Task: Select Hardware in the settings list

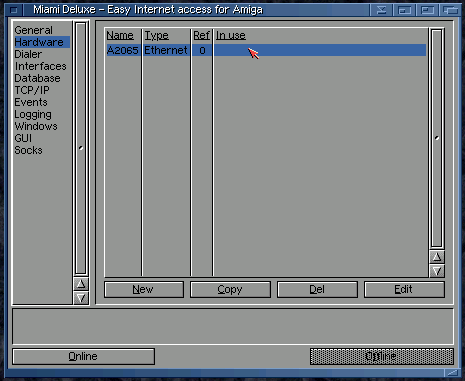Action: [x=42, y=42]
